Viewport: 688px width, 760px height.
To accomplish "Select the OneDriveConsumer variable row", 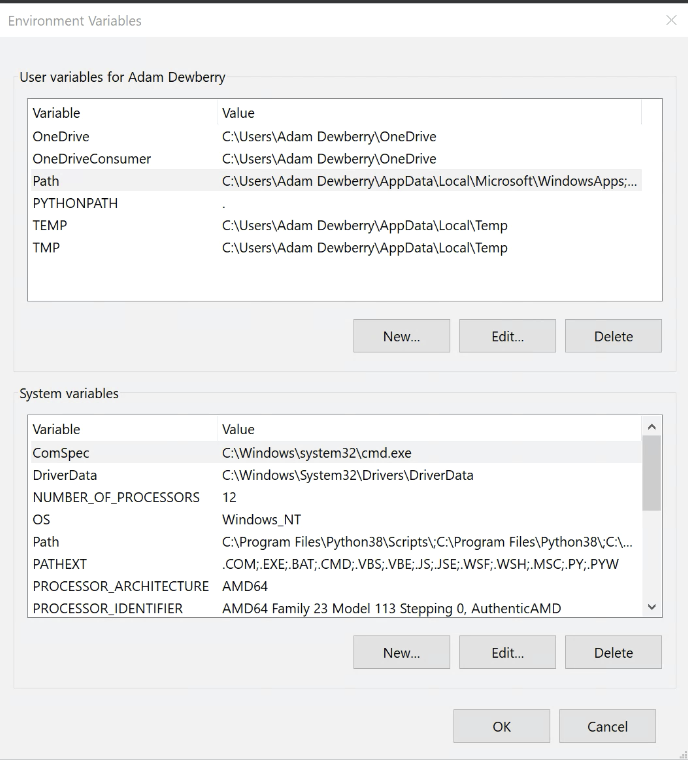I will point(92,159).
